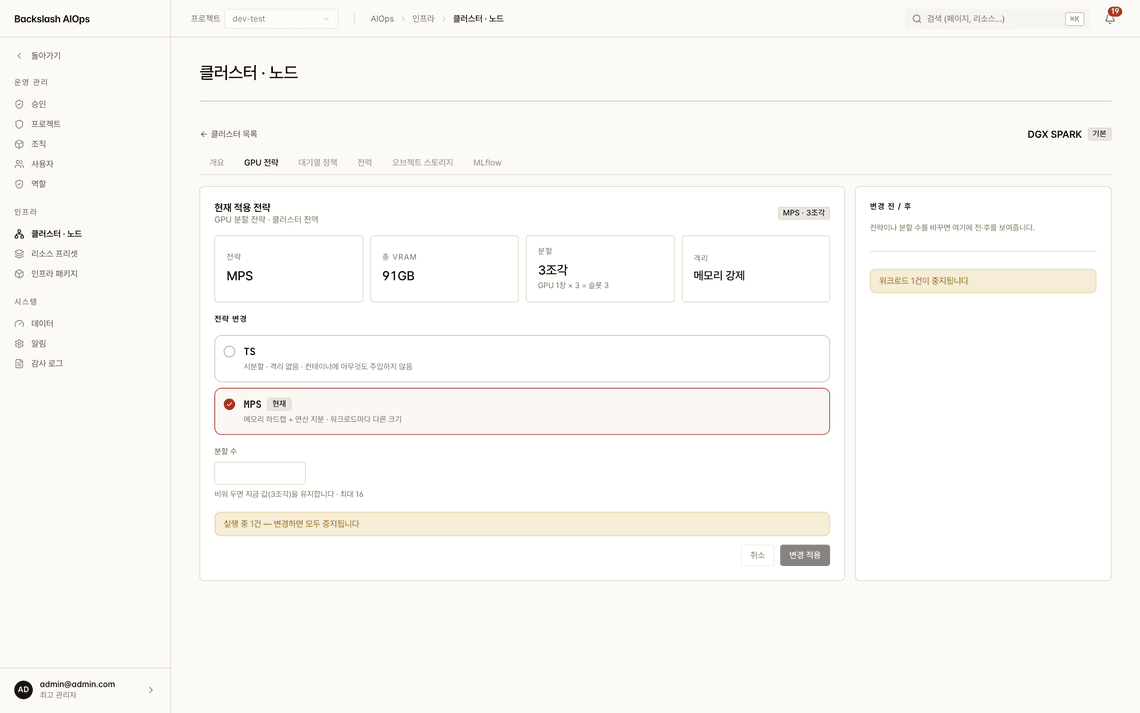Screen dimensions: 1140x713
Task: Click the 변경 적용 button
Action: pyautogui.click(x=805, y=555)
